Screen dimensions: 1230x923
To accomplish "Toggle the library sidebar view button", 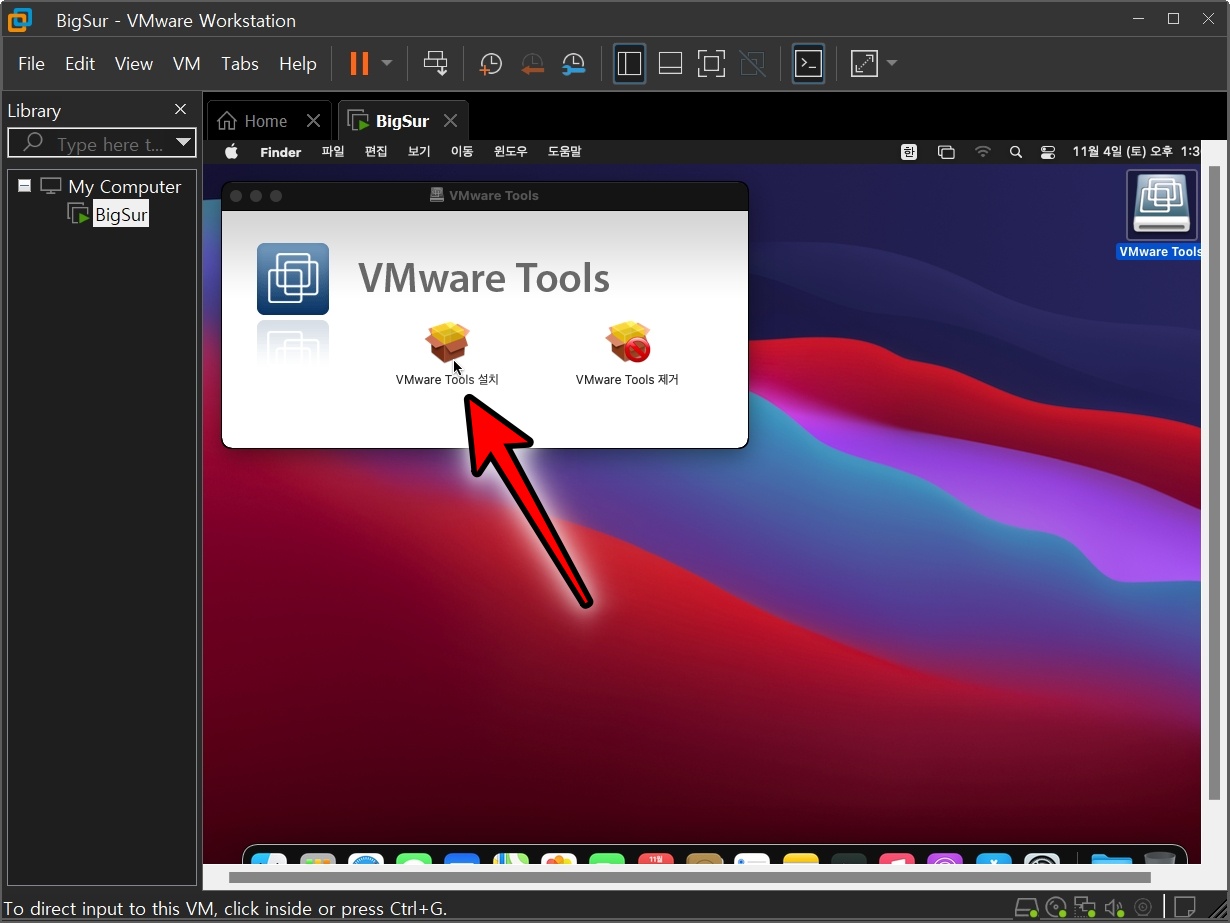I will [x=629, y=63].
